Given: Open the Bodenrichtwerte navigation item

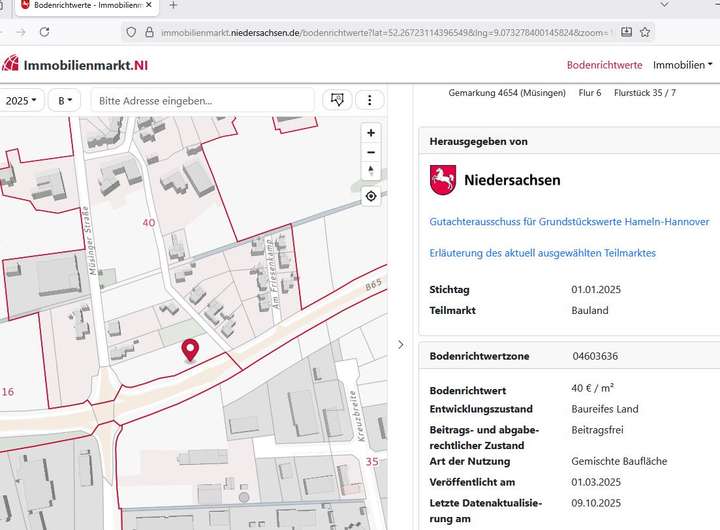Looking at the screenshot, I should point(604,65).
